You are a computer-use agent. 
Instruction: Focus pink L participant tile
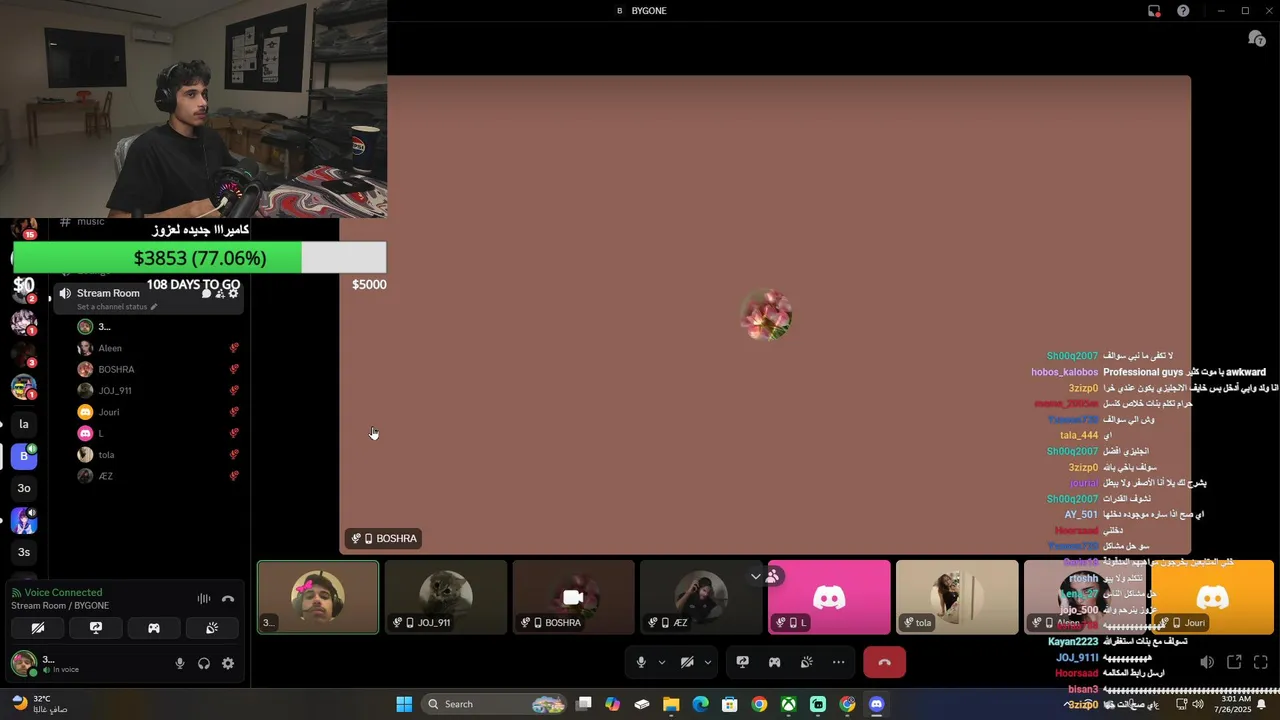829,597
